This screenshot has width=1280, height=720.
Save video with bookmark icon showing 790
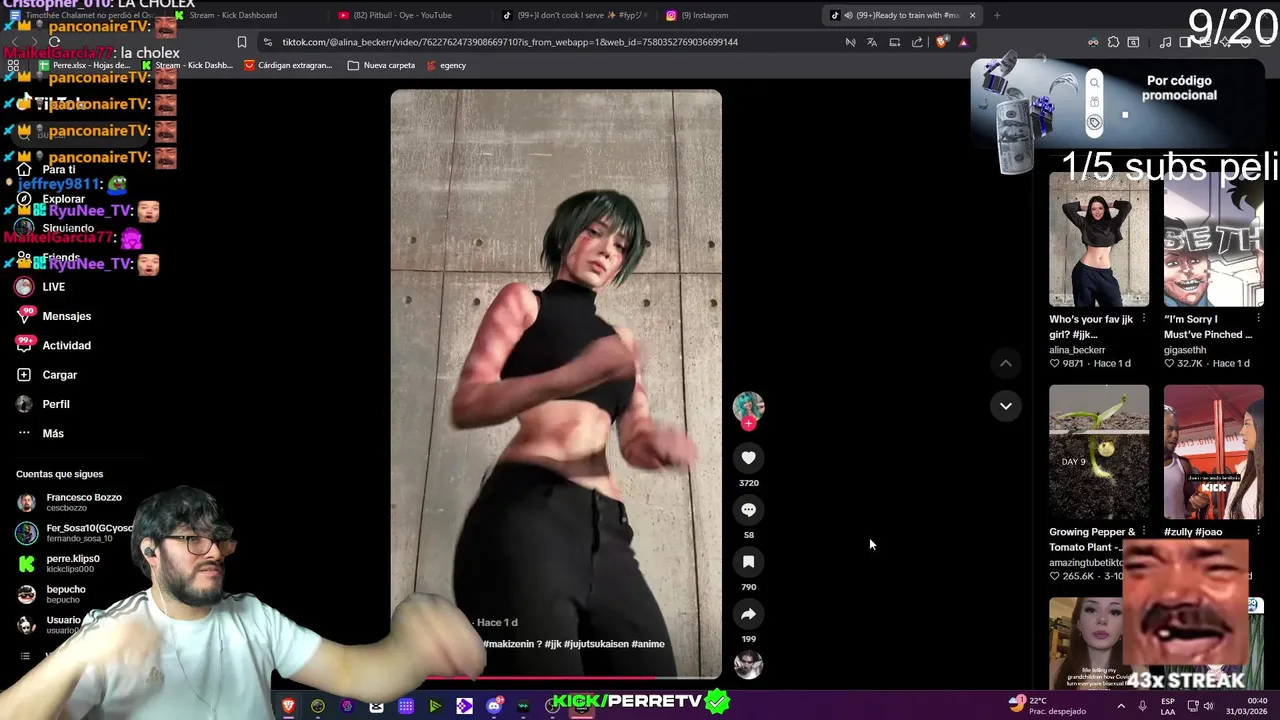point(748,561)
